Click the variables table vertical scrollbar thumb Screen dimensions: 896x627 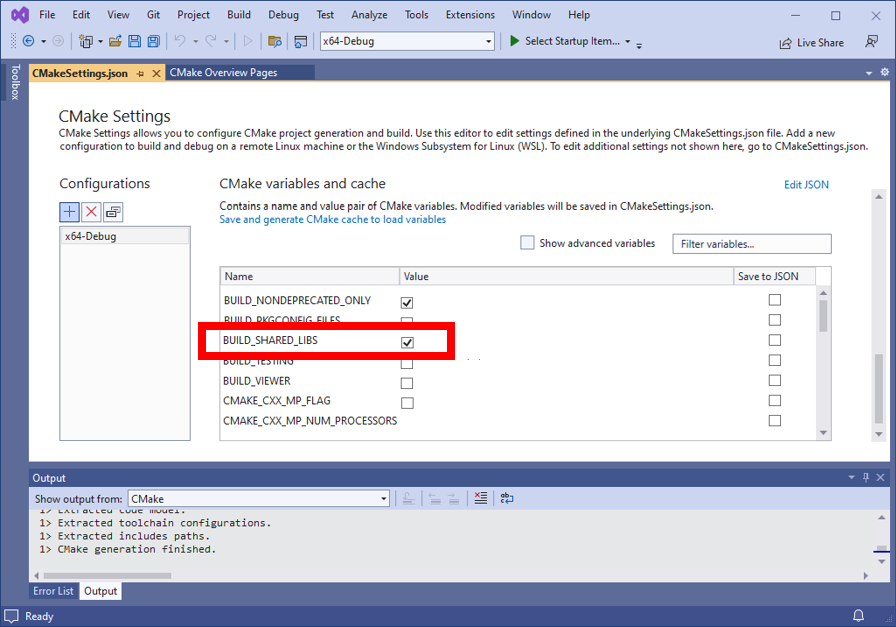[x=823, y=316]
